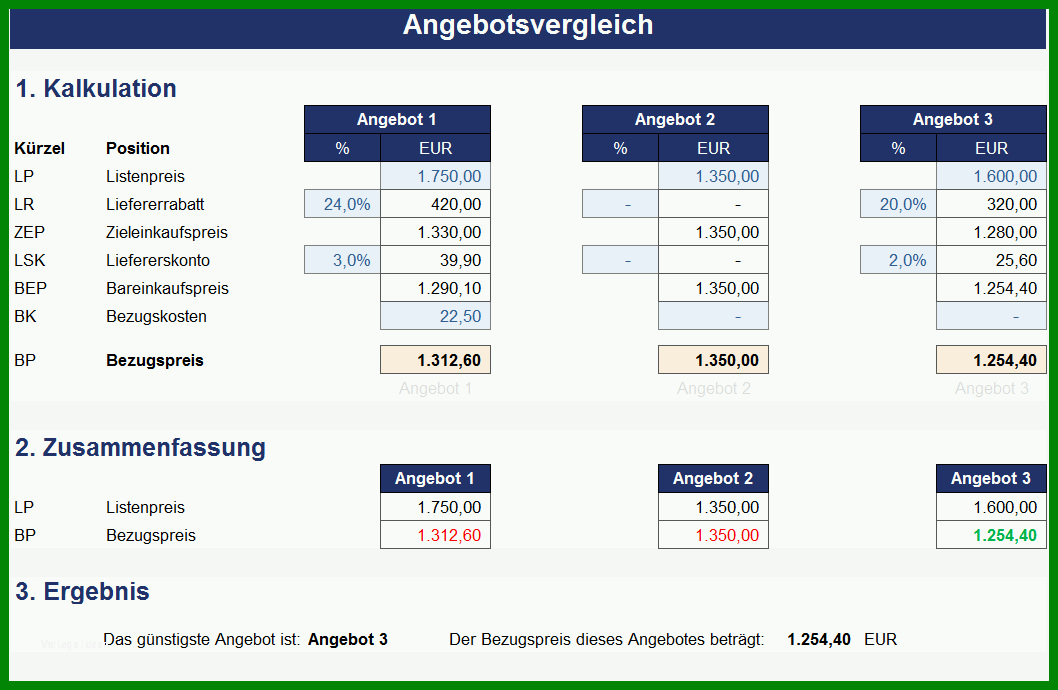Click the Bezugskosten row label
The width and height of the screenshot is (1058, 690).
click(156, 316)
